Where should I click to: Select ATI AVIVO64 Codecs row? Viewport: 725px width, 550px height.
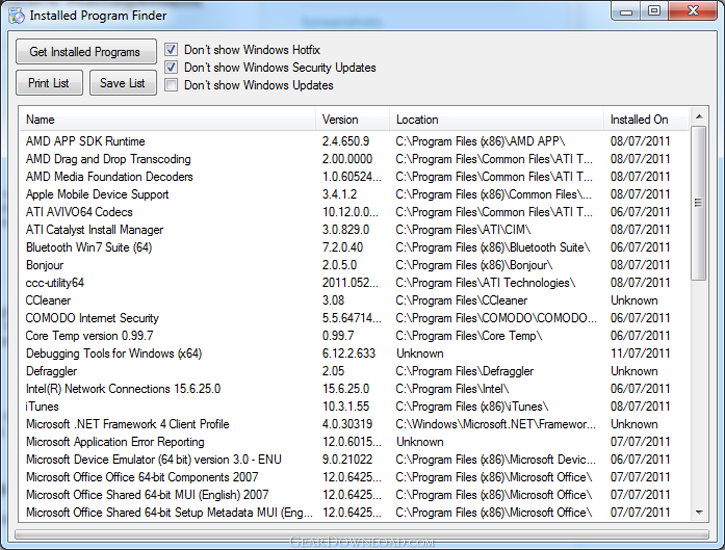tap(355, 212)
